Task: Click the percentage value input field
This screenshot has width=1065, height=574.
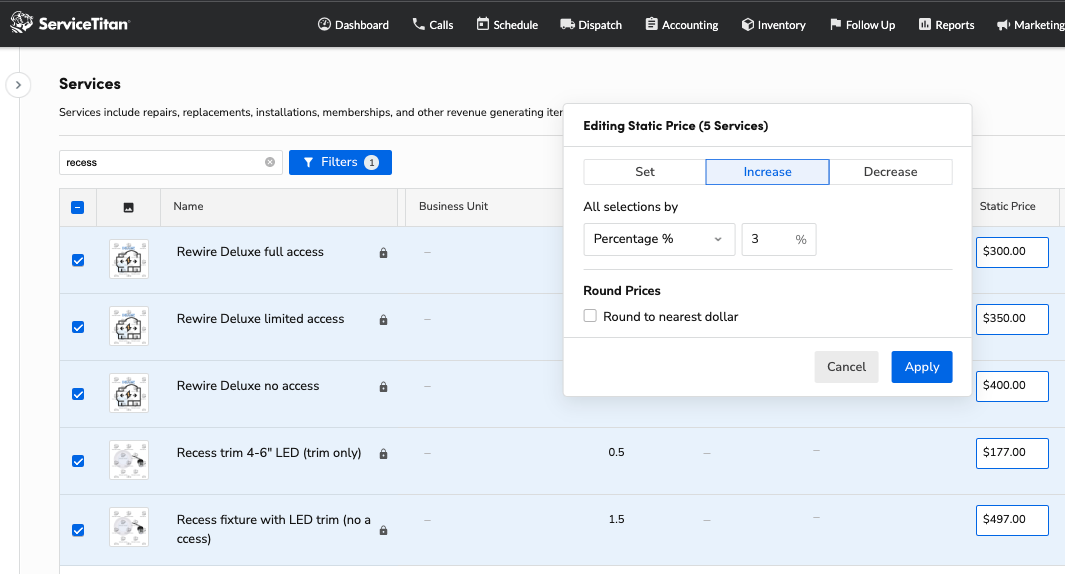Action: tap(778, 239)
